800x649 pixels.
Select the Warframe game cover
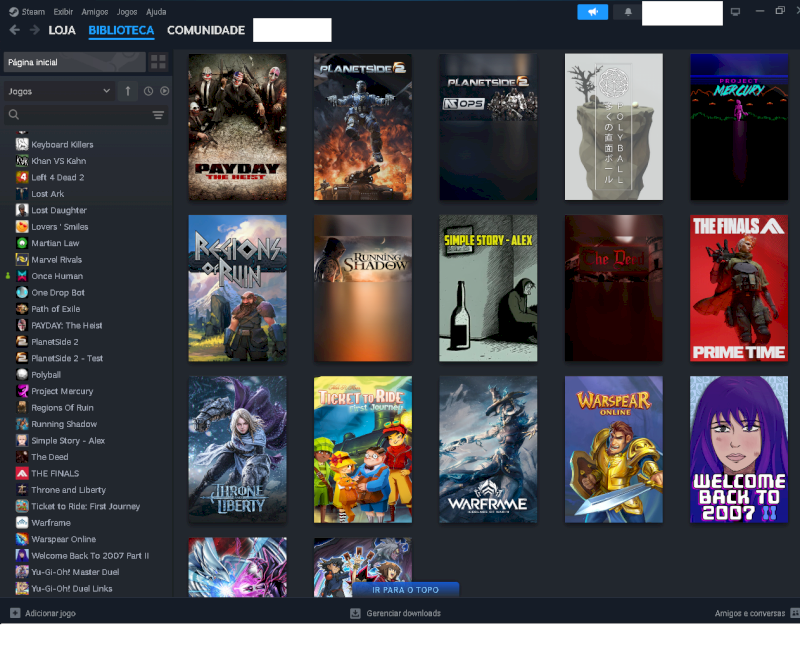pyautogui.click(x=488, y=450)
